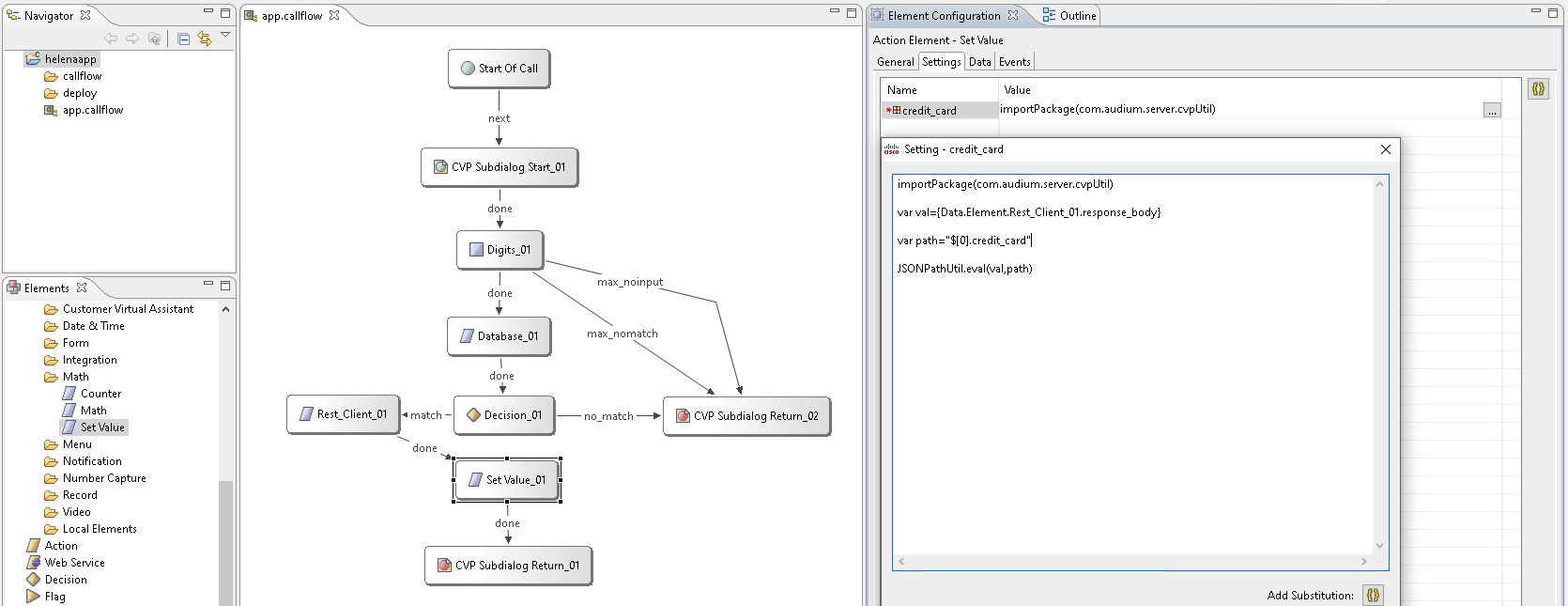Switch to the Data tab

click(979, 62)
